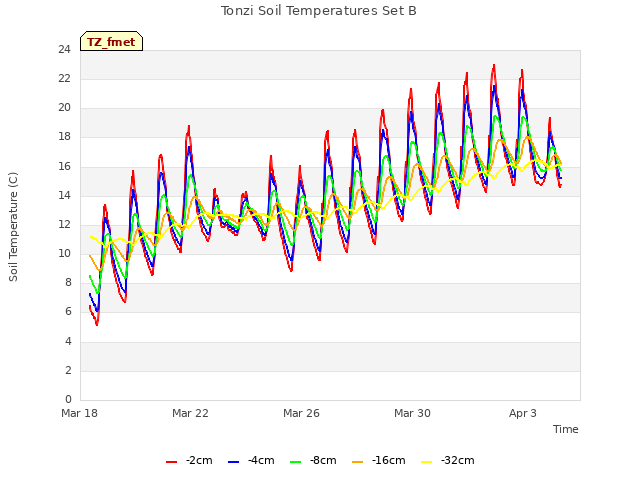Click the 6 y-axis tick label
640x480 pixels.
[x=68, y=312]
